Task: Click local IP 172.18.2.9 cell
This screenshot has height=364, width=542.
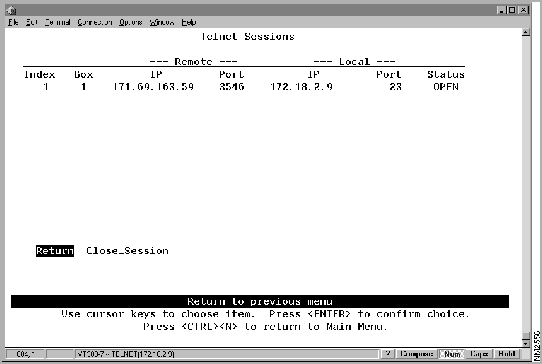Action: (x=301, y=86)
